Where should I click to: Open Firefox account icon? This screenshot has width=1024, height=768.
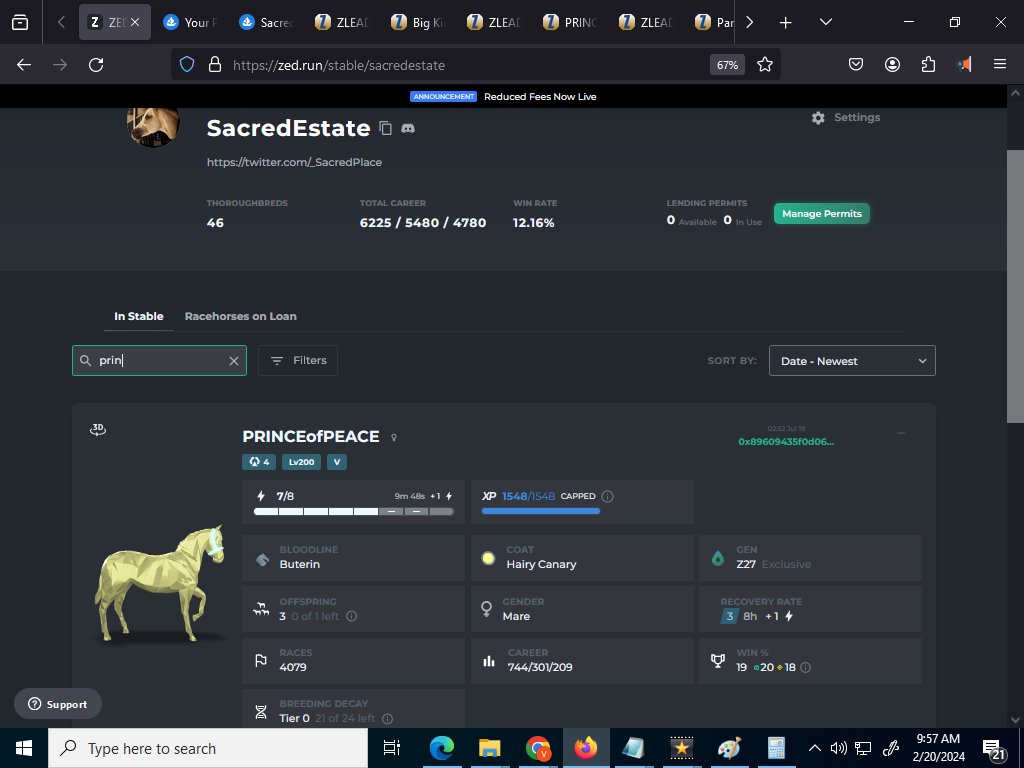(x=892, y=64)
